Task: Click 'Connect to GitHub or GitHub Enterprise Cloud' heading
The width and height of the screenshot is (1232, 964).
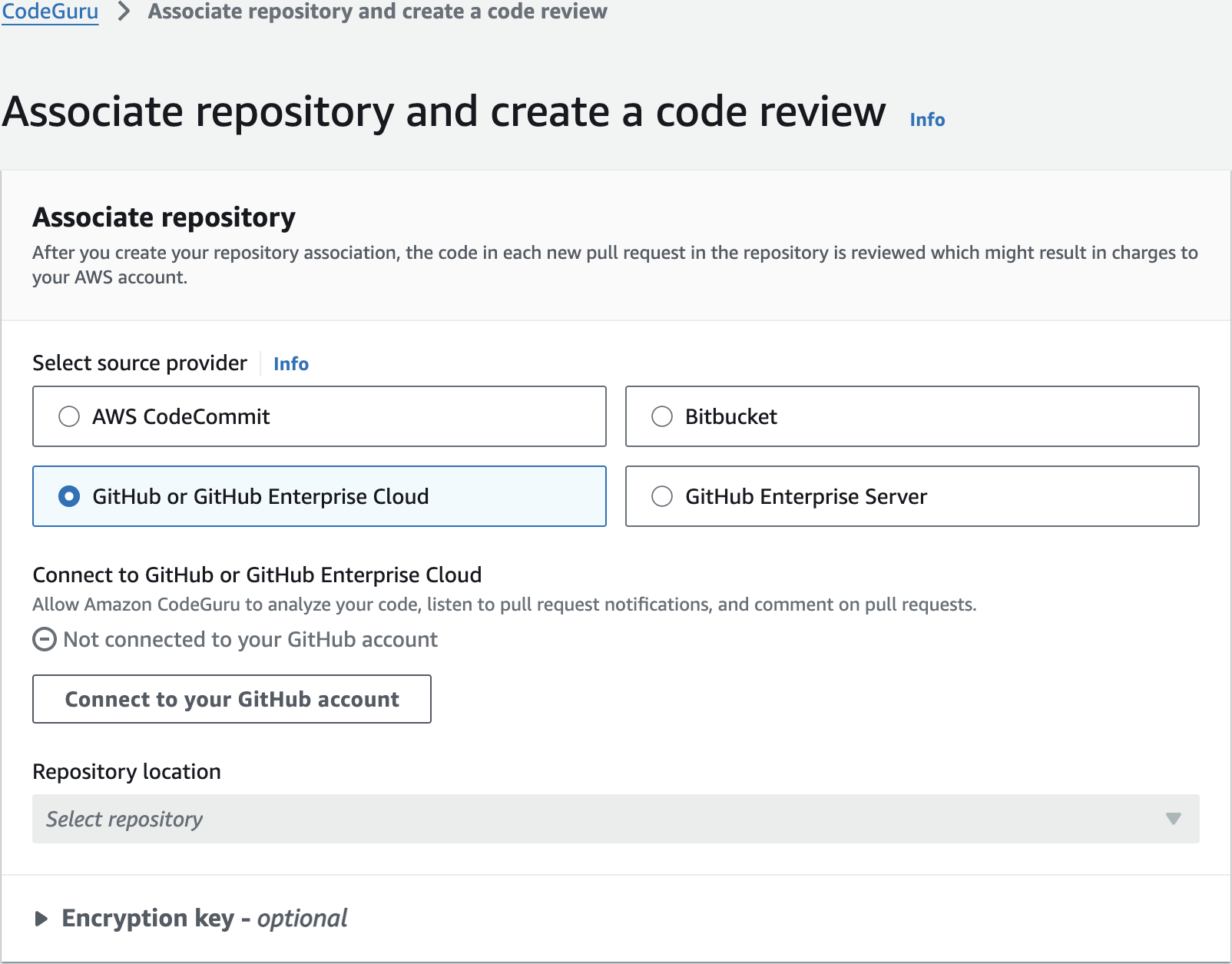Action: [257, 575]
